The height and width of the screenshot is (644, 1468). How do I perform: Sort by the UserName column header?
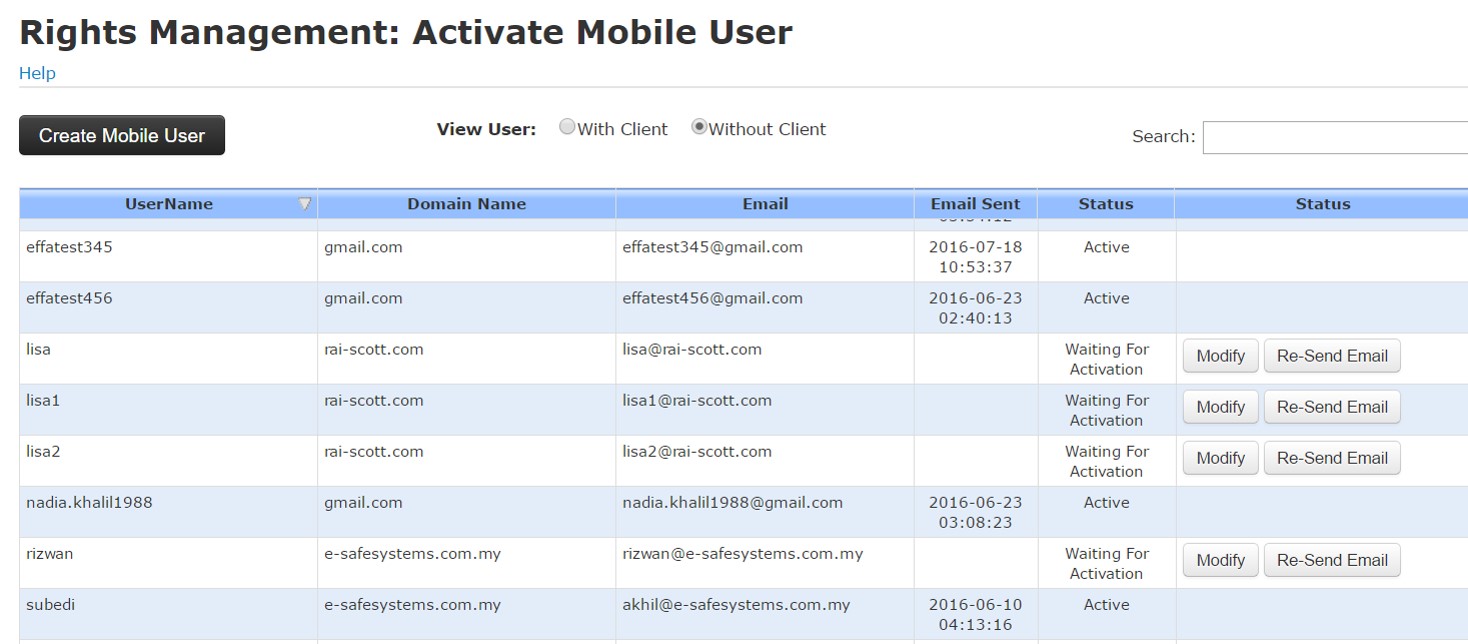point(168,204)
